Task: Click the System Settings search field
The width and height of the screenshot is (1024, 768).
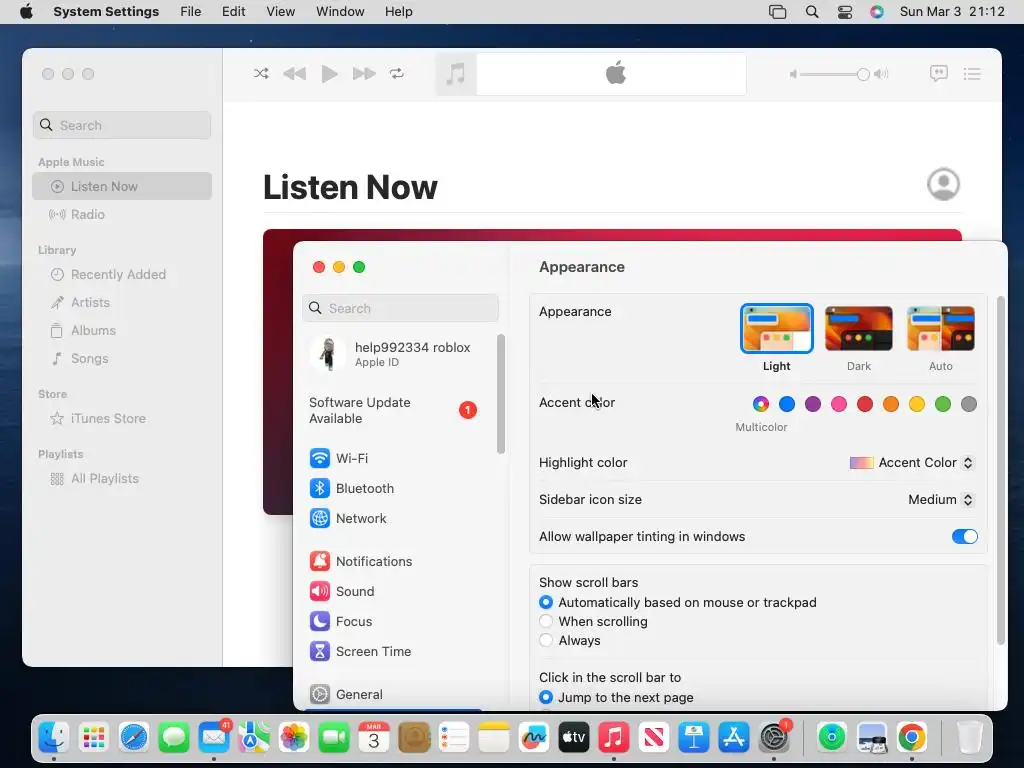Action: [x=400, y=308]
